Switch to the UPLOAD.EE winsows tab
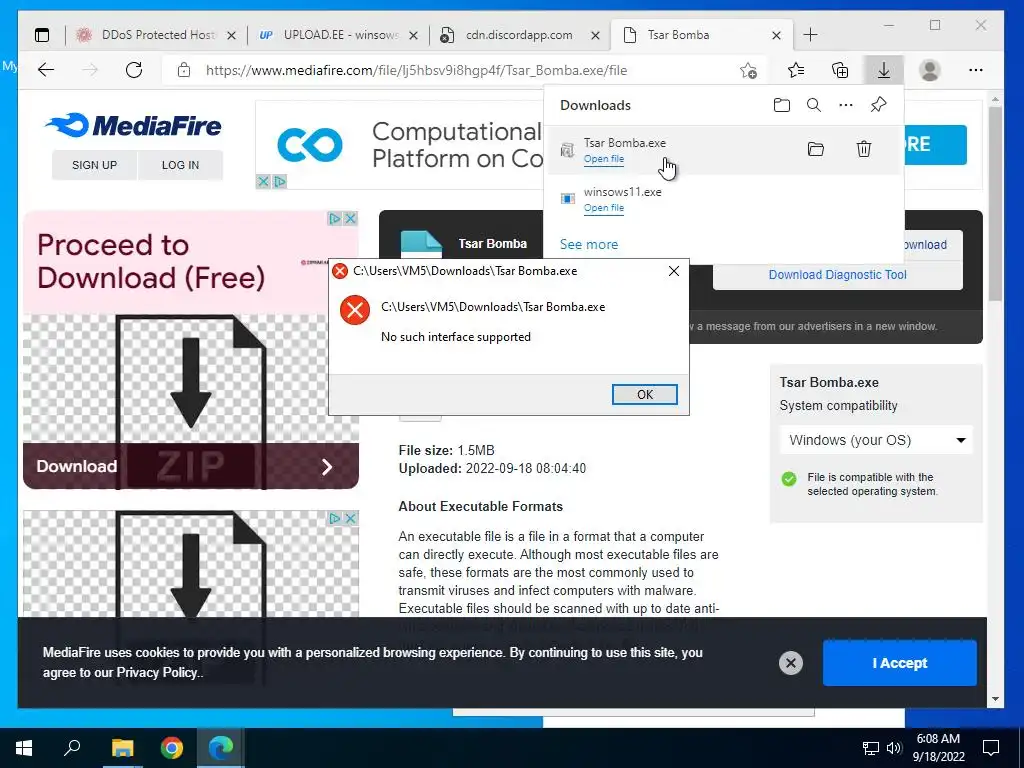The image size is (1024, 768). [338, 35]
